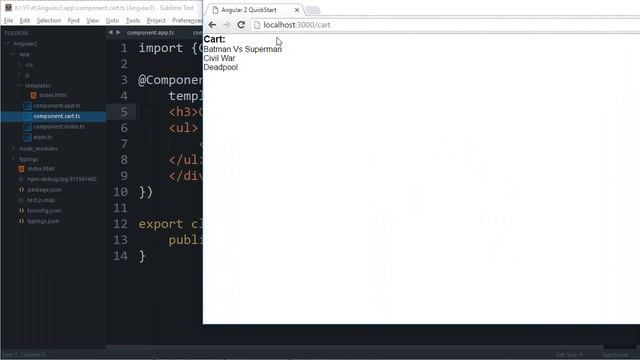
Task: Click the horizontal scrollbar of the editor
Action: [354, 347]
